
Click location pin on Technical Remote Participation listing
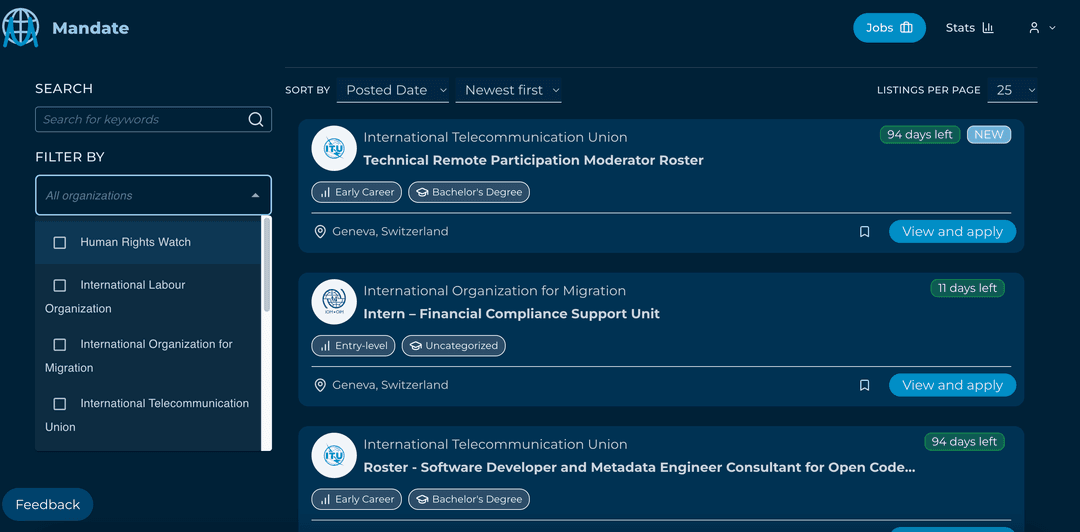tap(320, 232)
